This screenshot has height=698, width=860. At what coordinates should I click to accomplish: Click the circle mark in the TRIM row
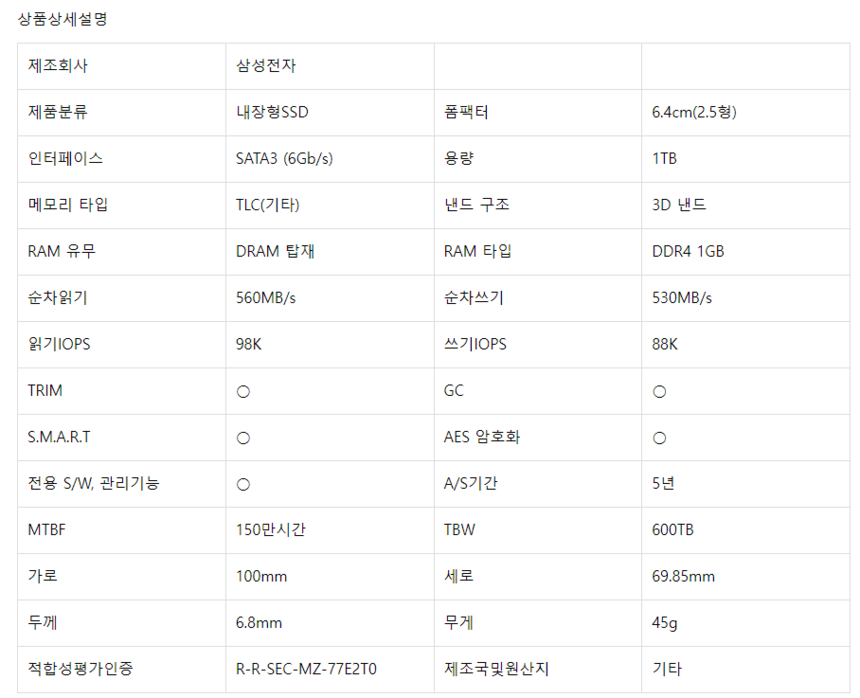pos(243,392)
